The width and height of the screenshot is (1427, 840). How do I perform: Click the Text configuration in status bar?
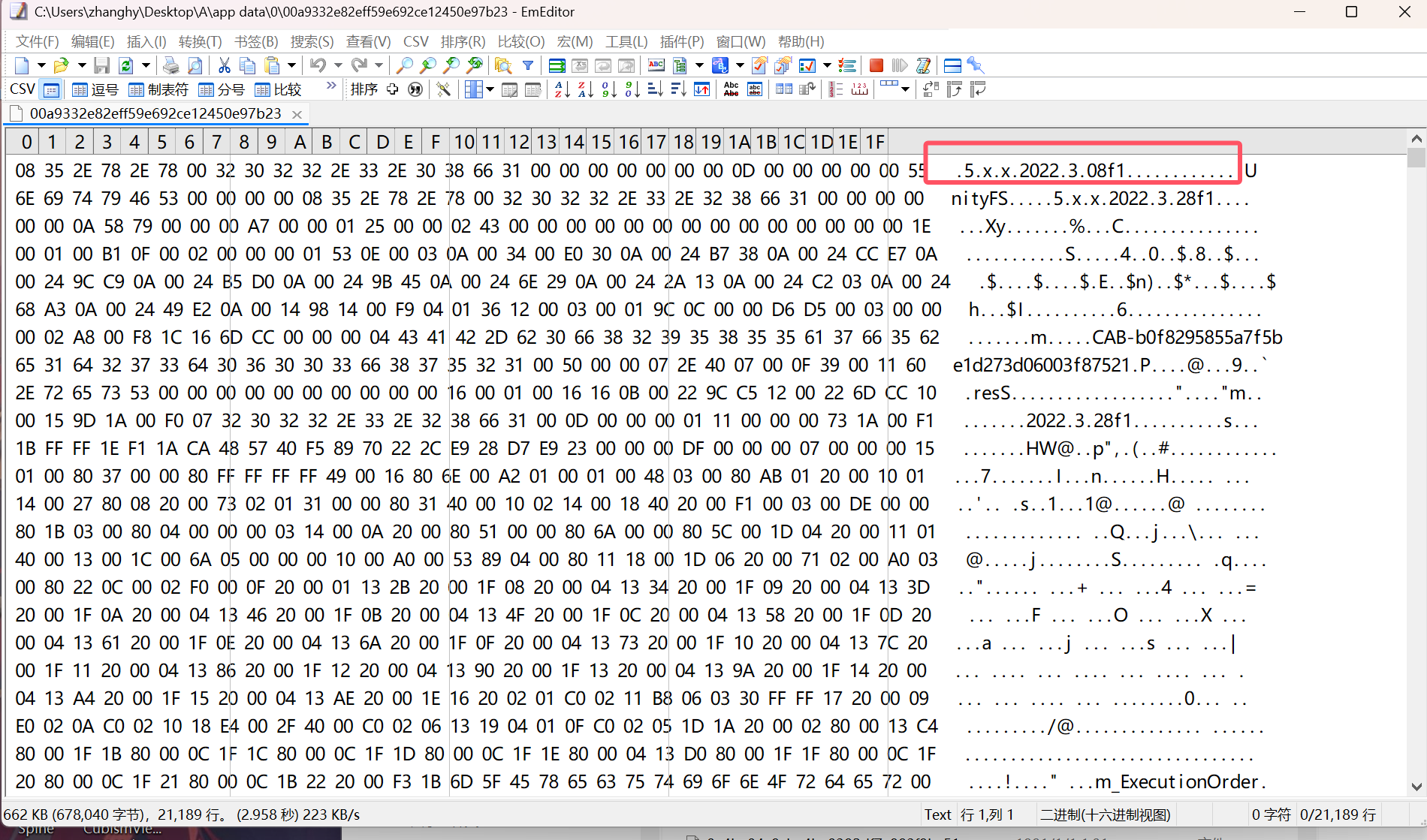pyautogui.click(x=937, y=814)
